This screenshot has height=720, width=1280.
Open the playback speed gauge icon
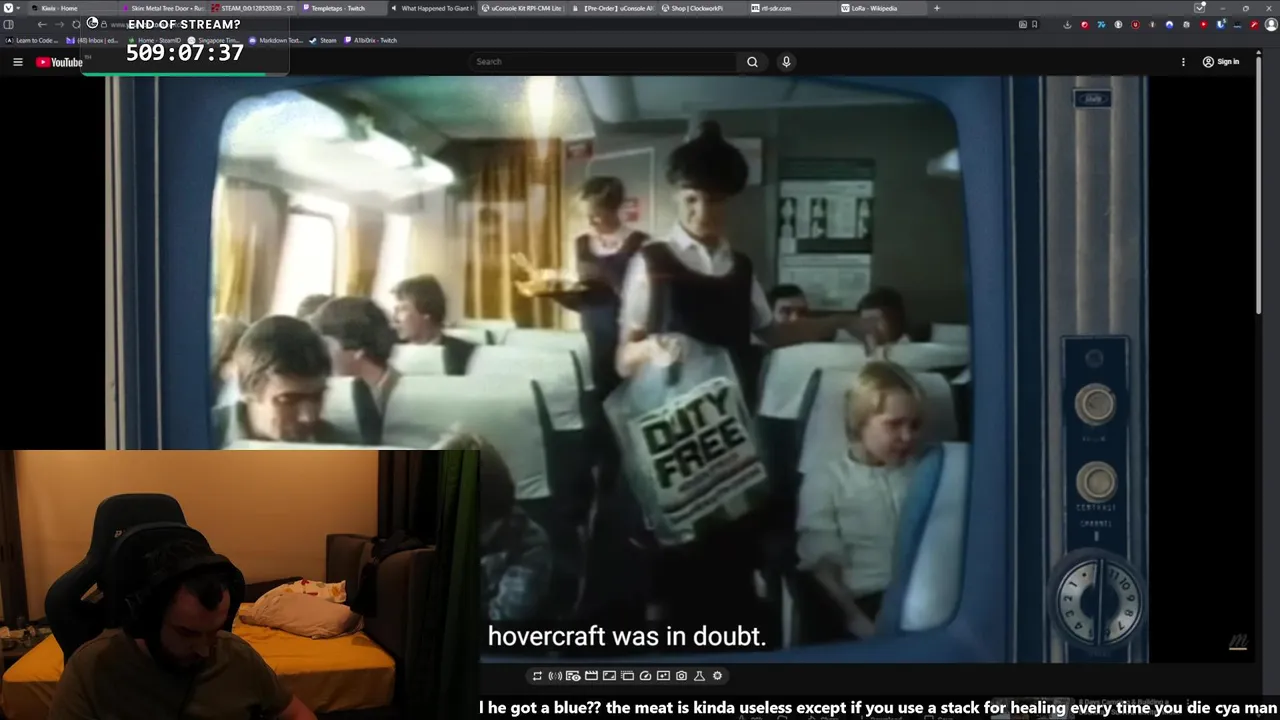645,676
